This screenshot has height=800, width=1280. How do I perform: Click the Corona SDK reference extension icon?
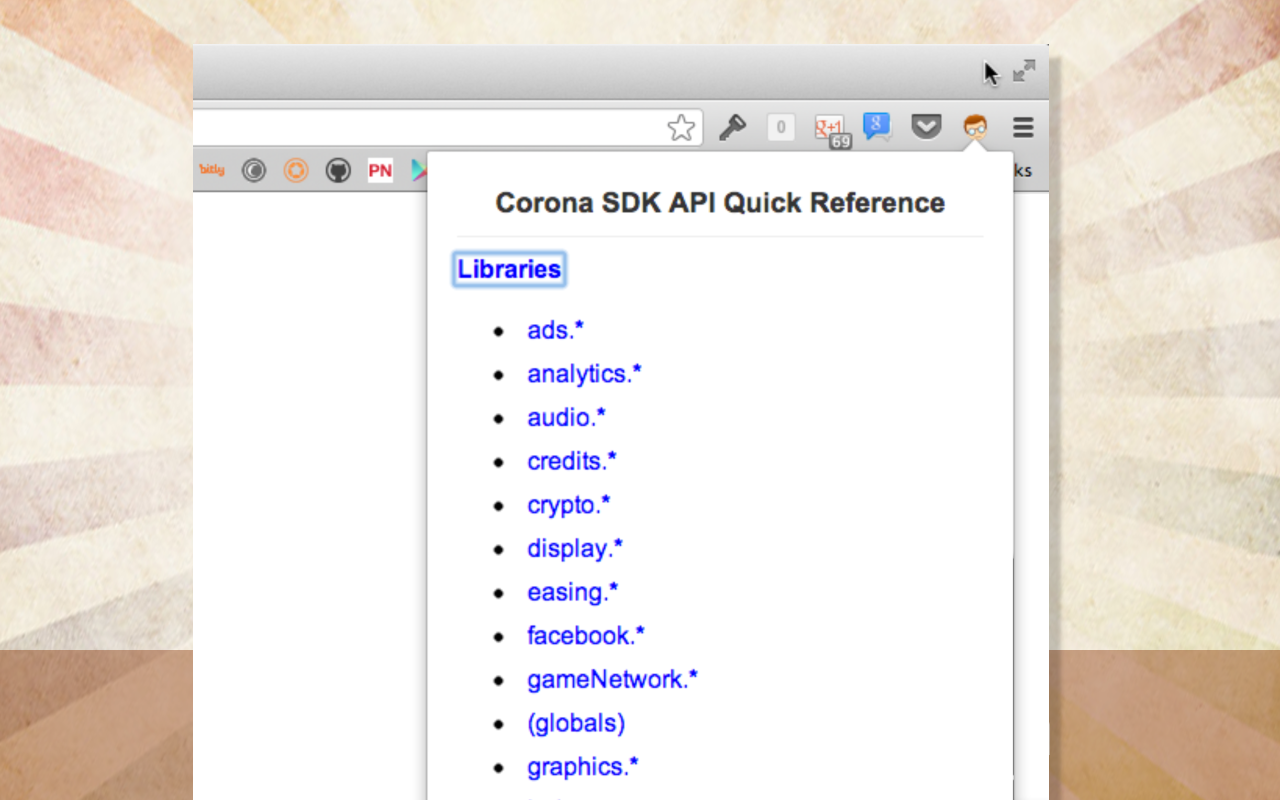tap(974, 127)
